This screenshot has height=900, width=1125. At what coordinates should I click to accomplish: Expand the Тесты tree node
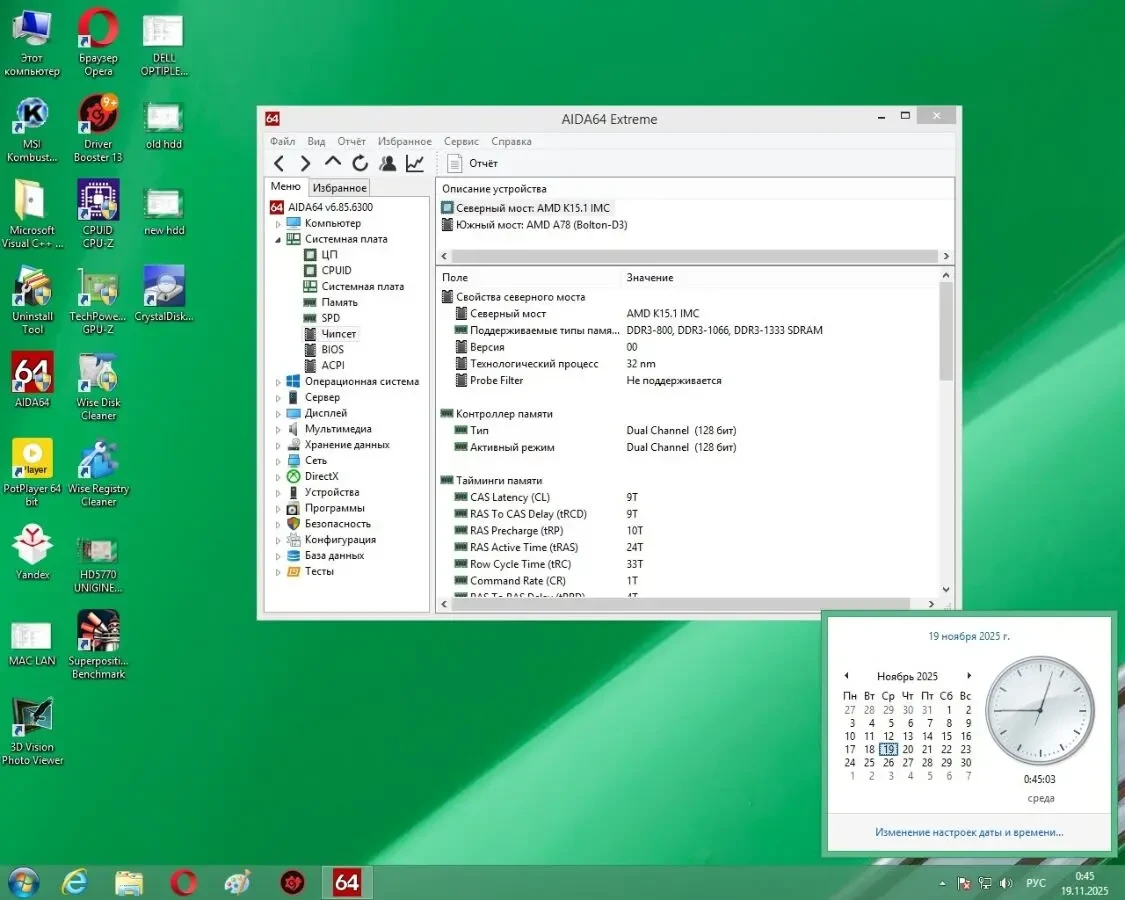click(279, 572)
